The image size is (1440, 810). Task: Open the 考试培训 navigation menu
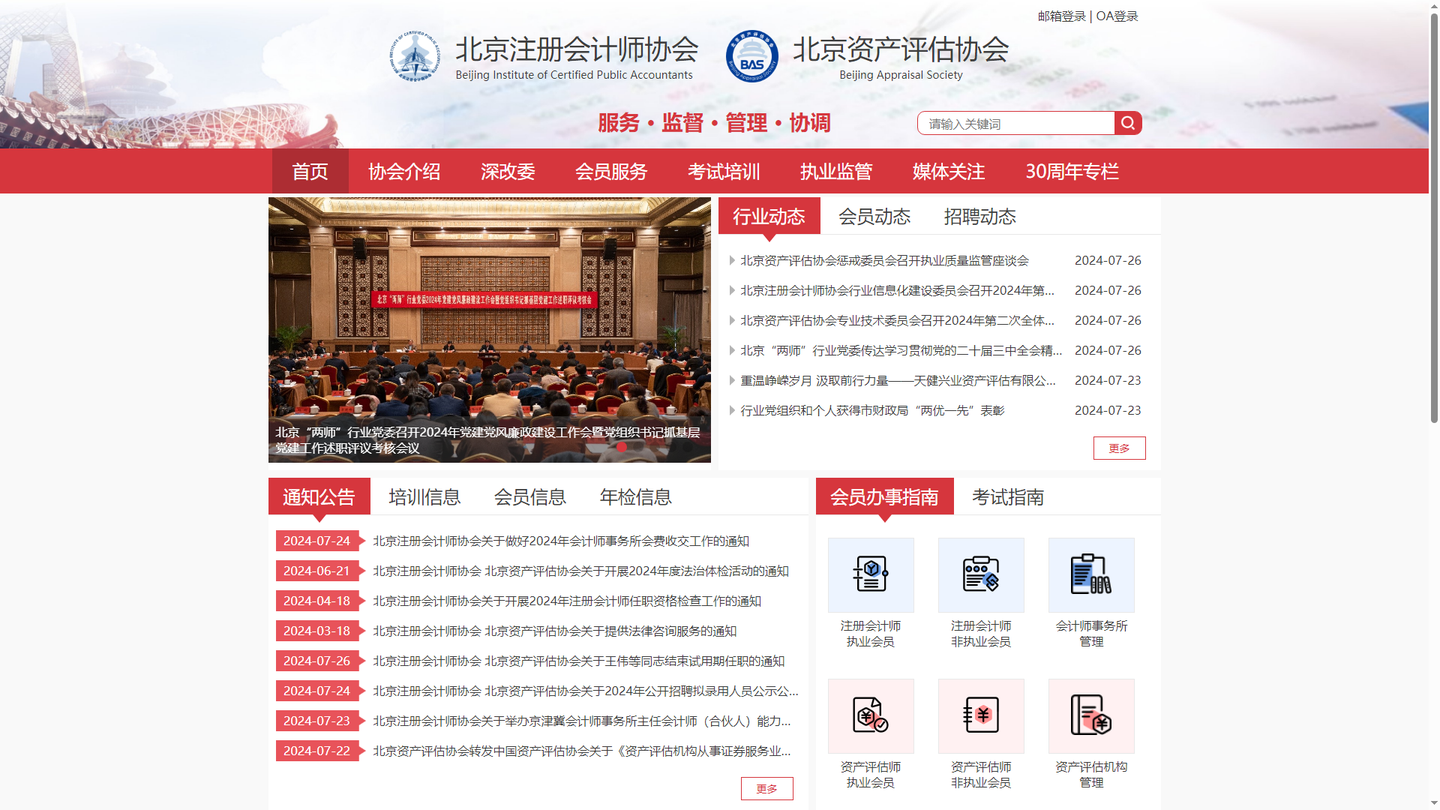click(x=724, y=171)
